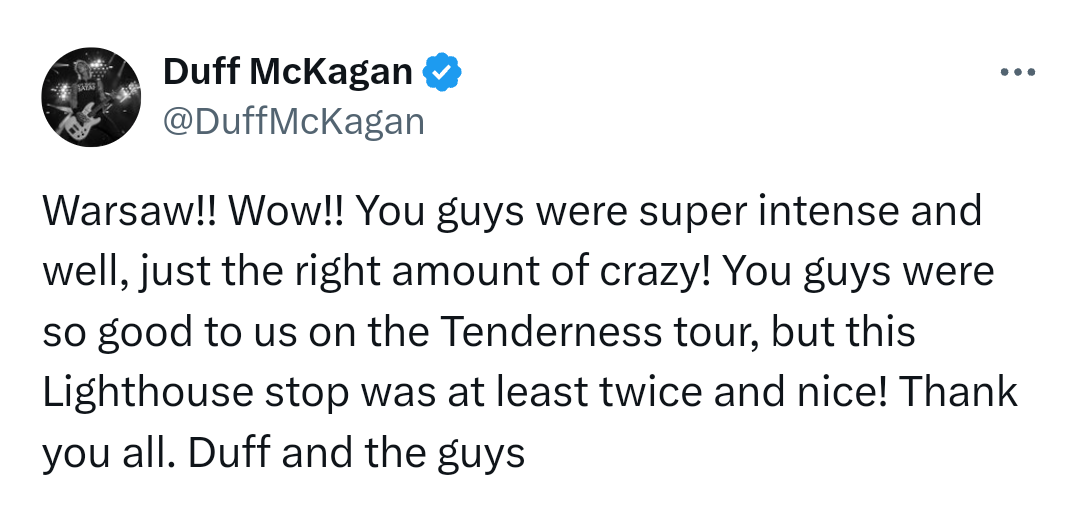Click the blue verified checkmark badge
The width and height of the screenshot is (1080, 509).
click(x=442, y=72)
